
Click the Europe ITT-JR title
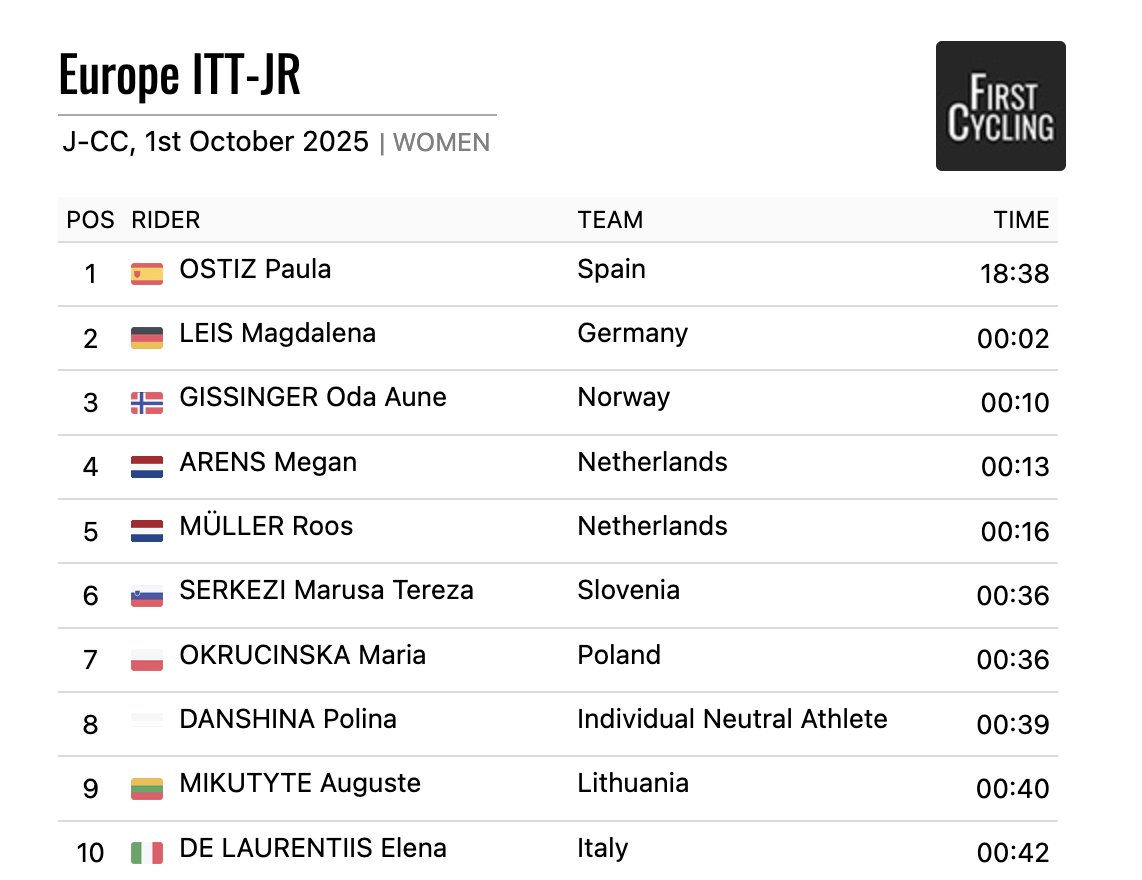pyautogui.click(x=180, y=75)
